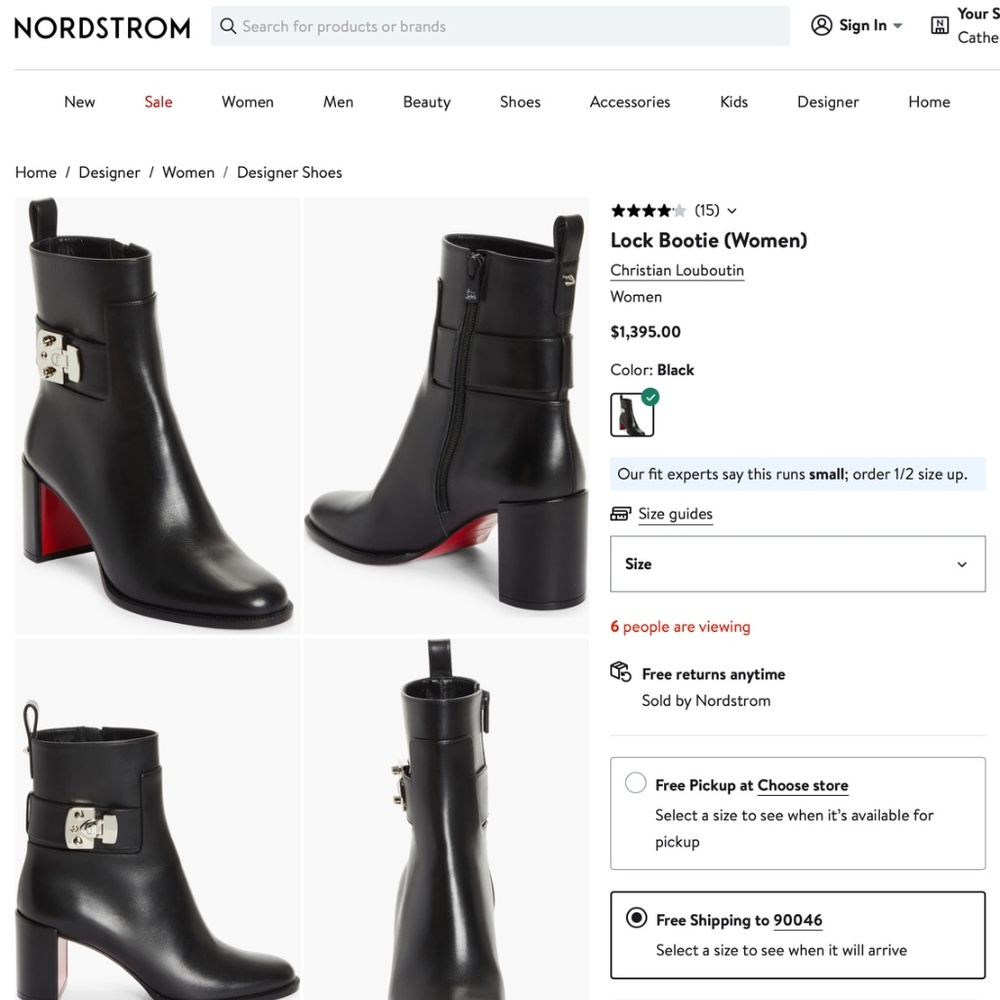The width and height of the screenshot is (1000, 1000).
Task: Open the Sale menu item
Action: pos(157,101)
